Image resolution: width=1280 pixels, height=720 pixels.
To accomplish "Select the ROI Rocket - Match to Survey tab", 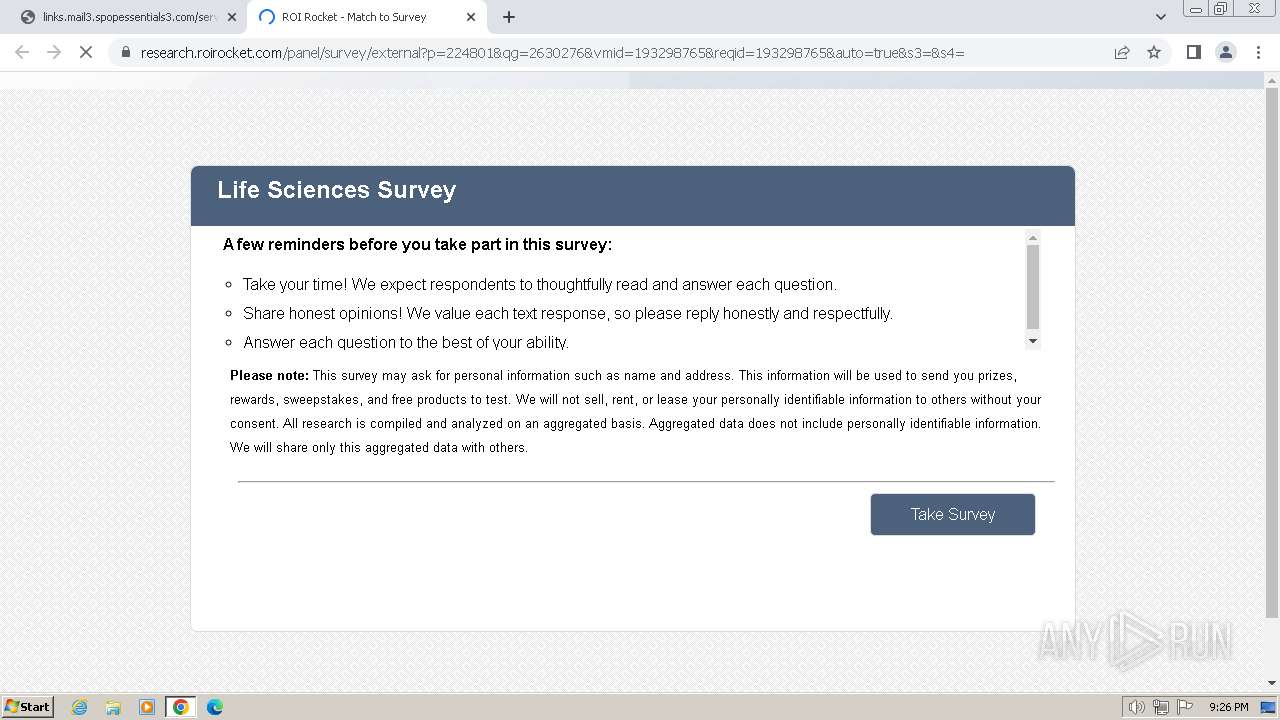I will coord(354,17).
